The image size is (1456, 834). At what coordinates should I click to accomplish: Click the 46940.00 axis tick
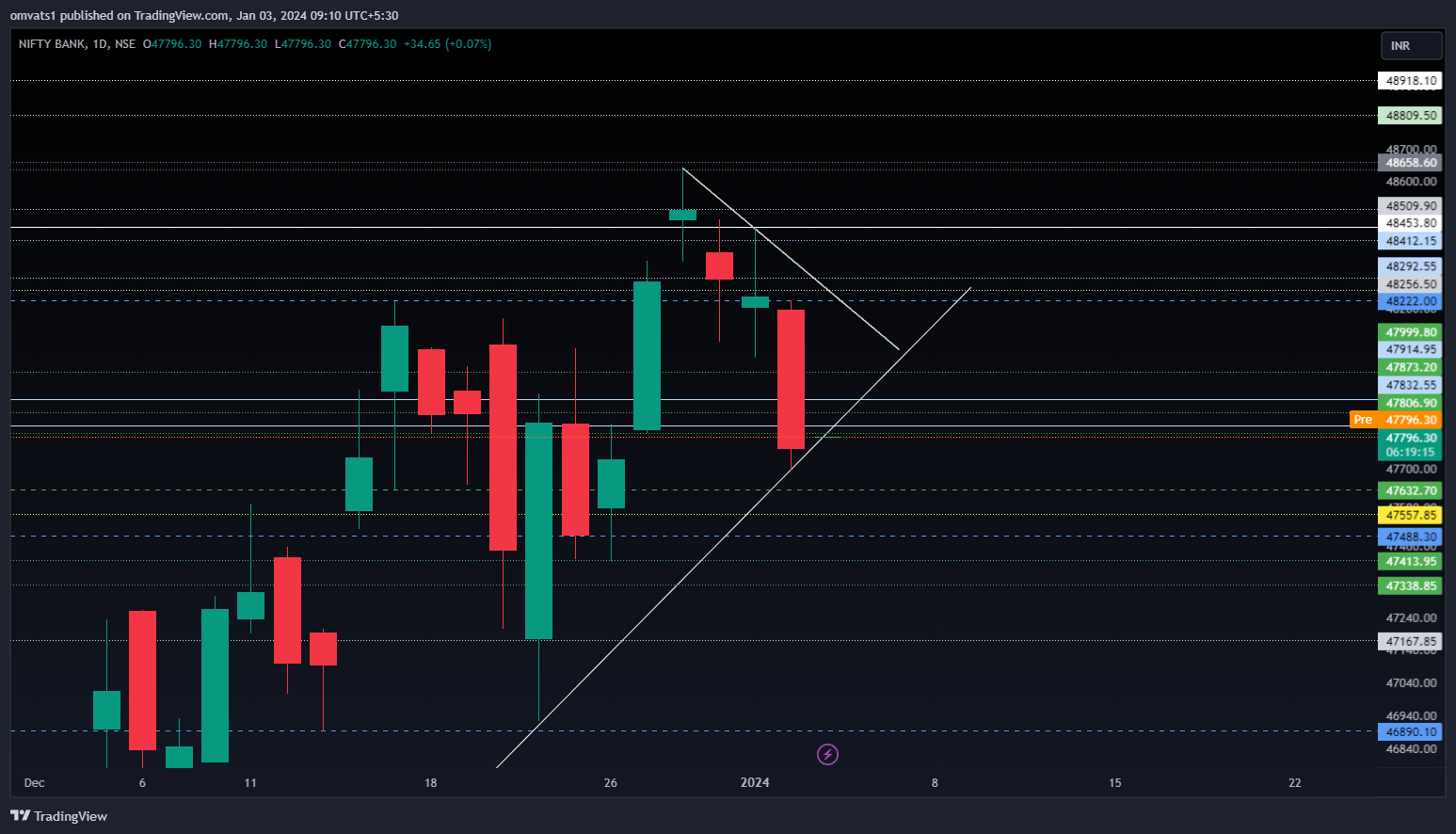[x=1411, y=715]
